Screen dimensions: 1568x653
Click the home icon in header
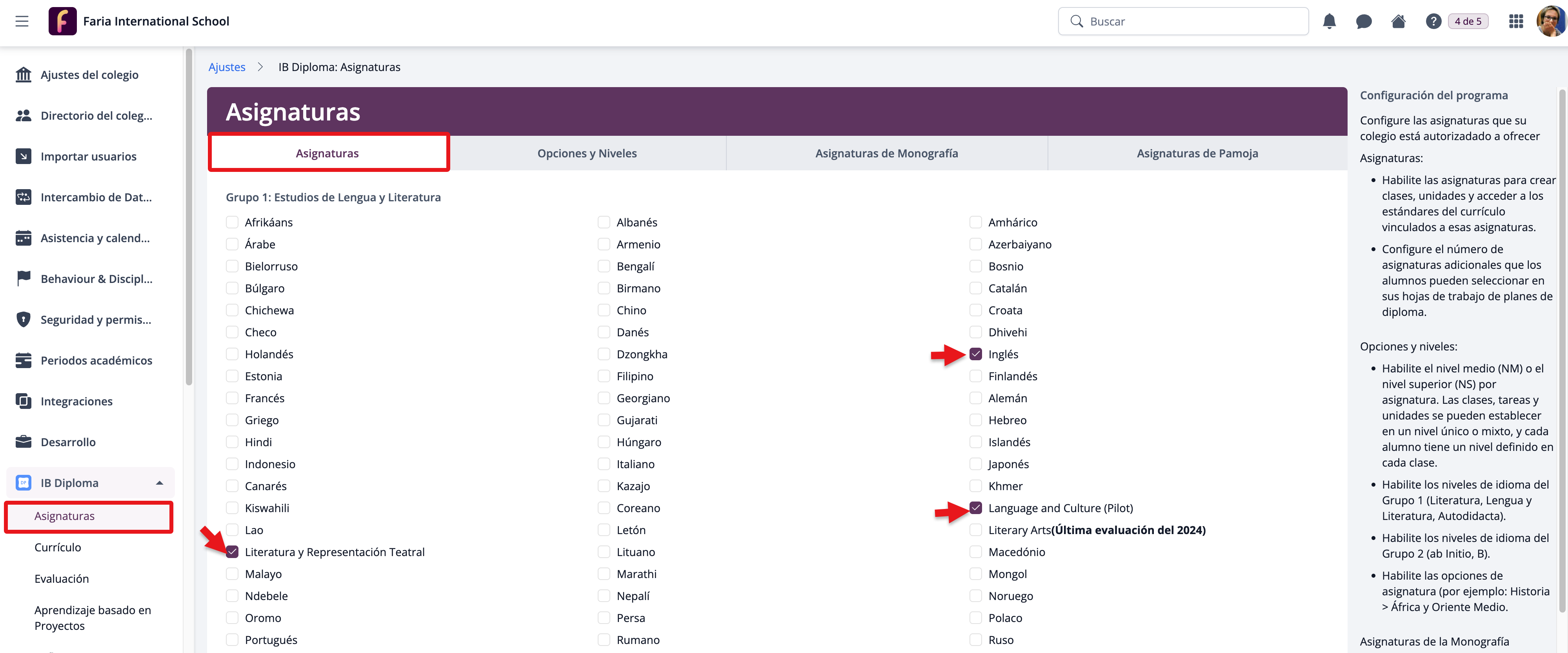click(1398, 21)
